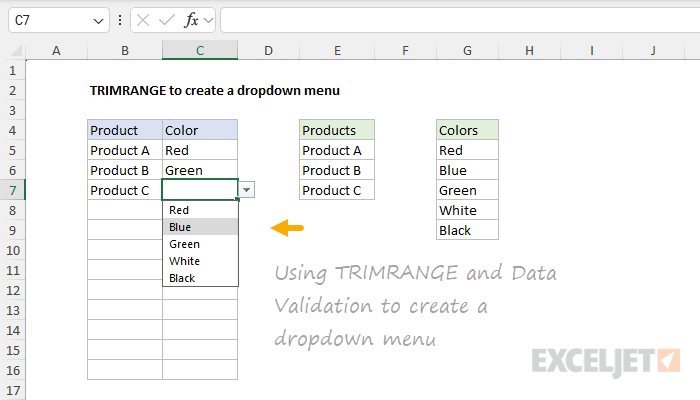Select column I header
This screenshot has width=700, height=400.
tap(592, 50)
